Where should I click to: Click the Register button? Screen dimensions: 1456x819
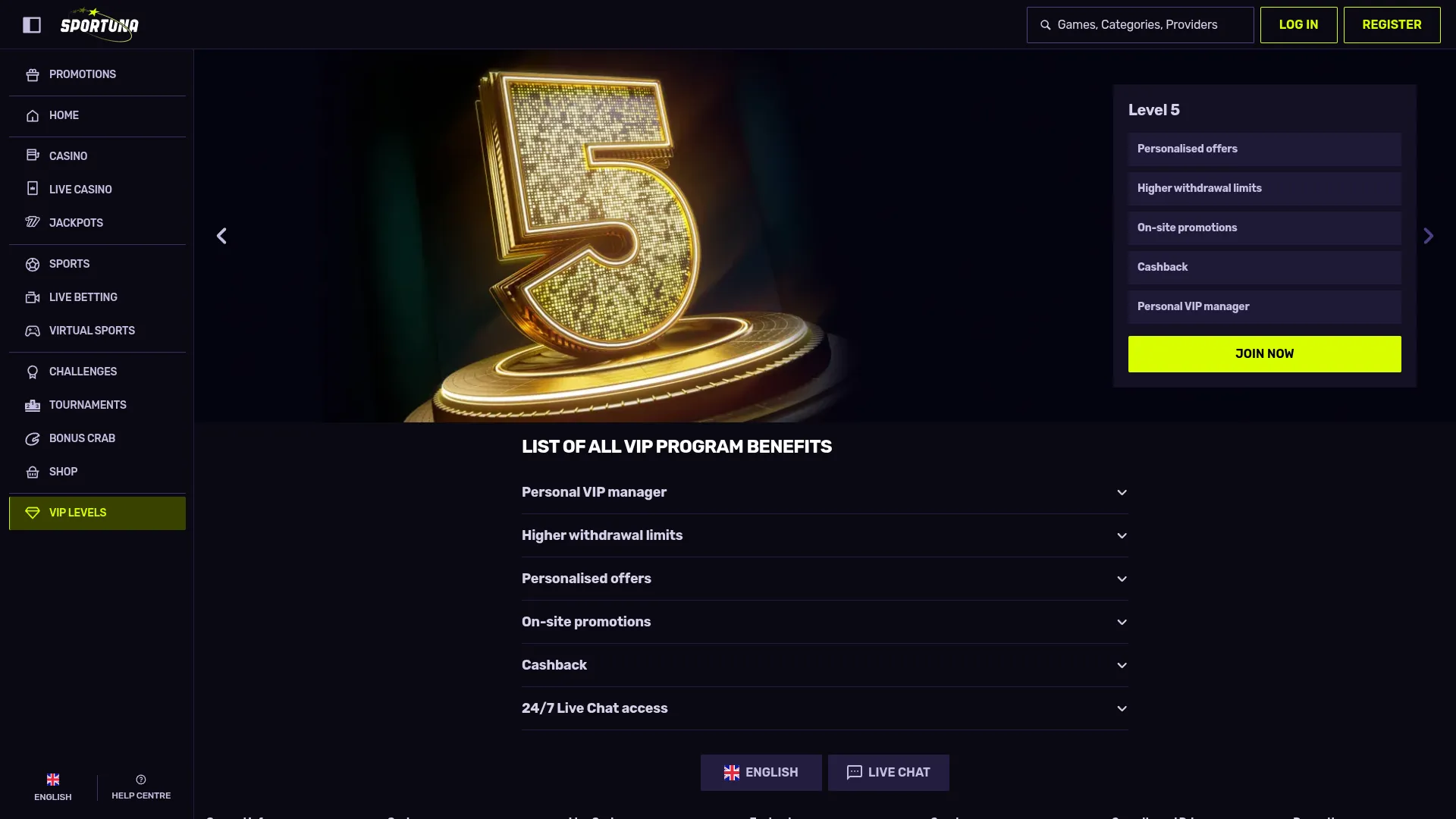pos(1392,25)
